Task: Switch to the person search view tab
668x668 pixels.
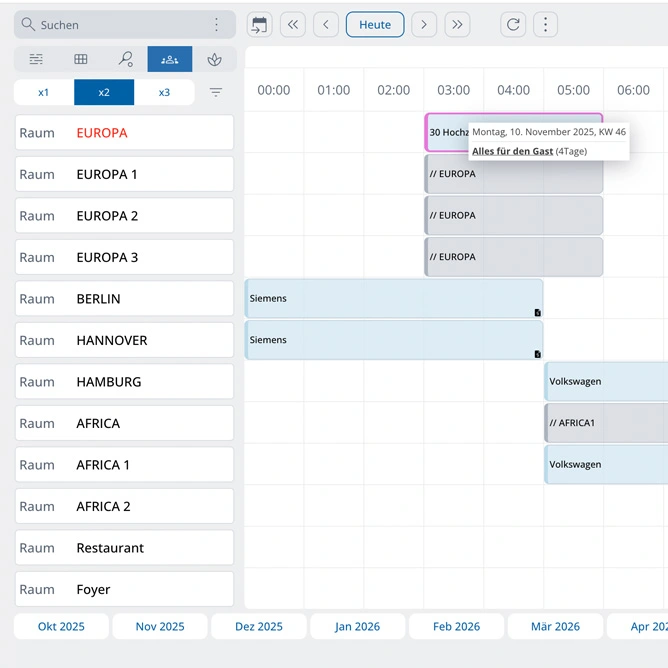Action: [126, 60]
